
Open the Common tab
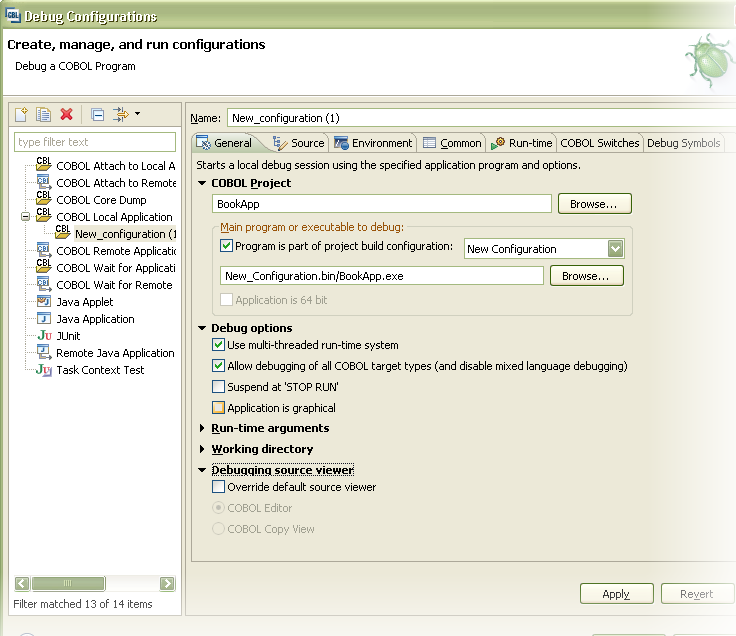(x=452, y=143)
